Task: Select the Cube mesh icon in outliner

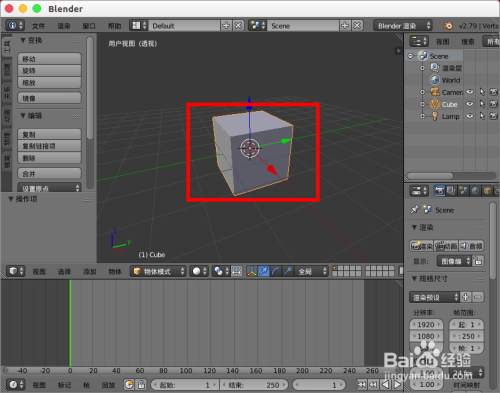Action: click(x=435, y=104)
